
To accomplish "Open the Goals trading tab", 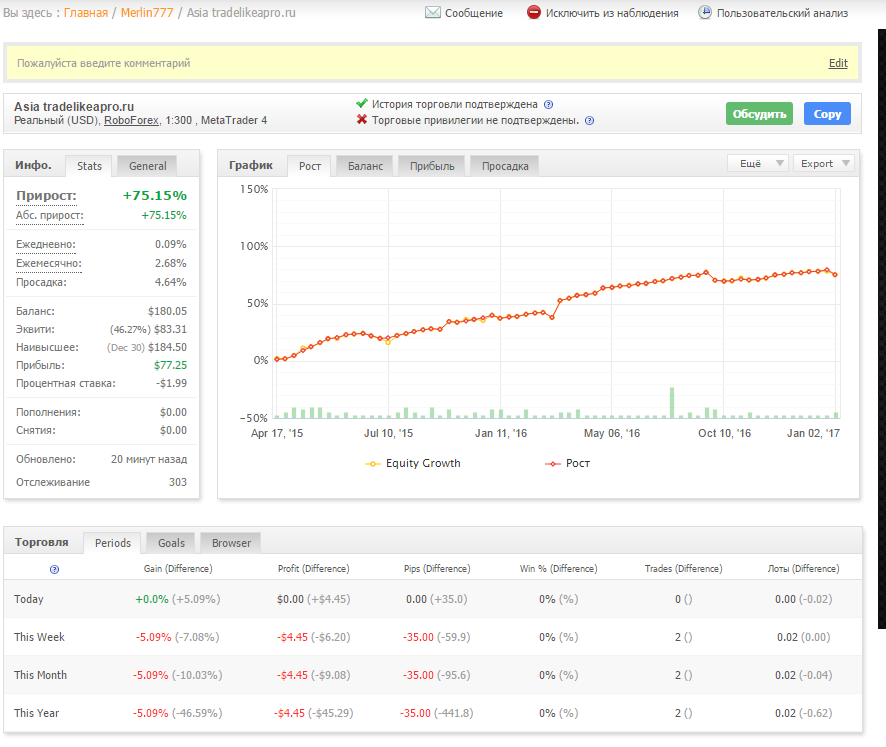I will point(171,543).
